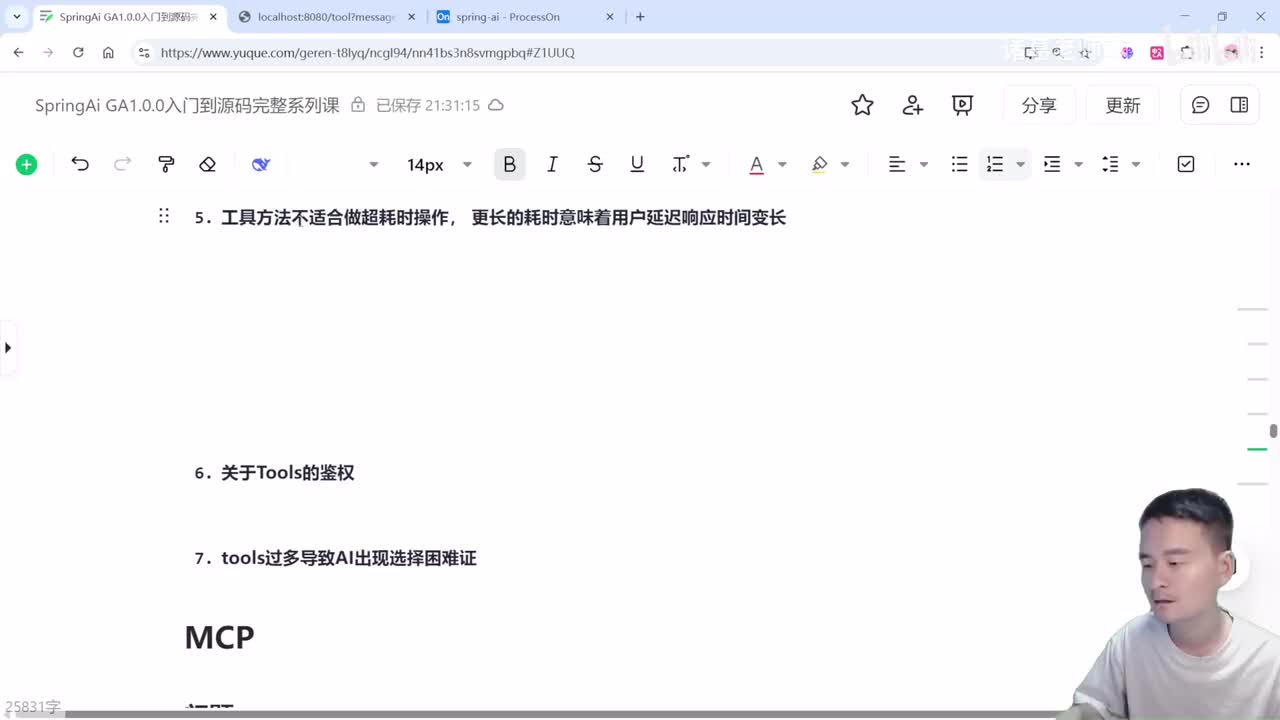Screen dimensions: 1280x720
Task: Click the increase indent icon
Action: 1052,164
